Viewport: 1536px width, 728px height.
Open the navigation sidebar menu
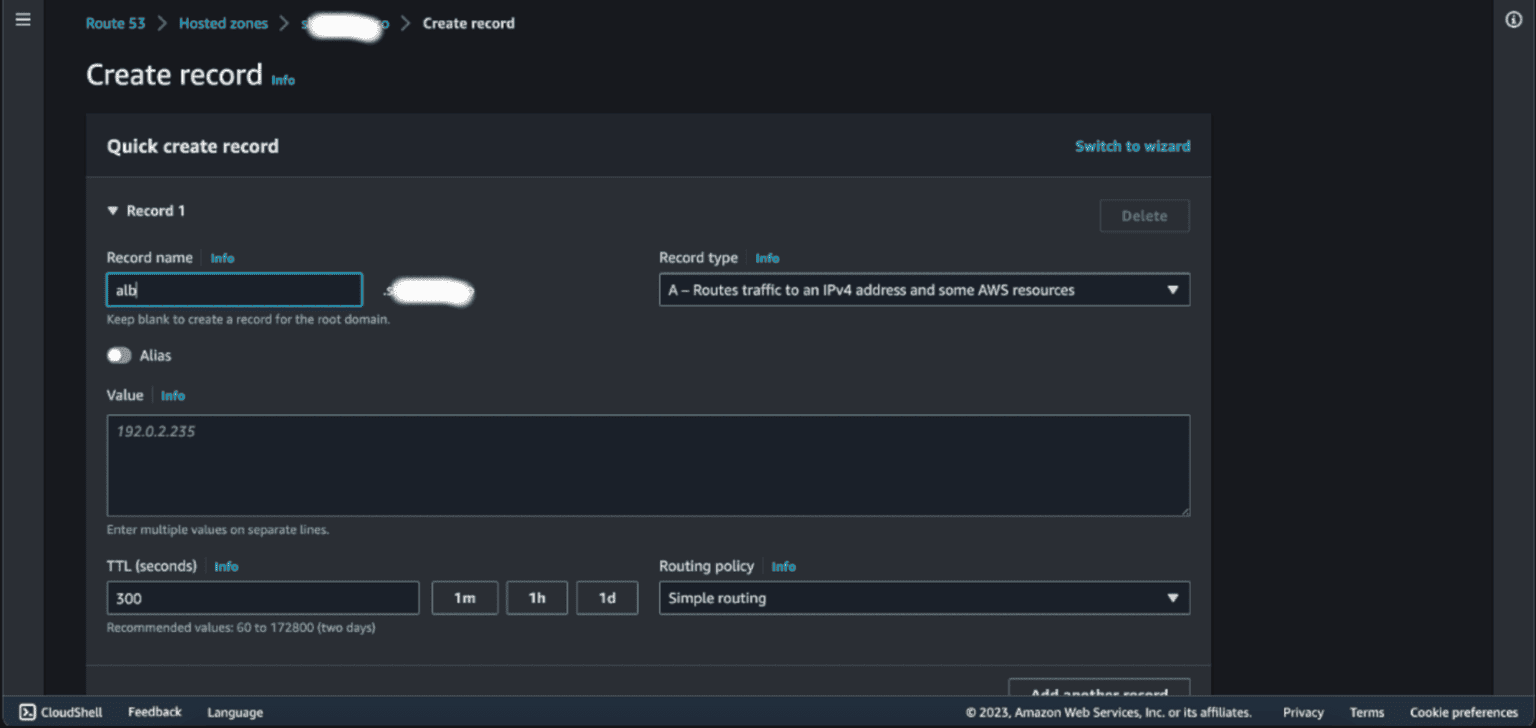click(23, 19)
